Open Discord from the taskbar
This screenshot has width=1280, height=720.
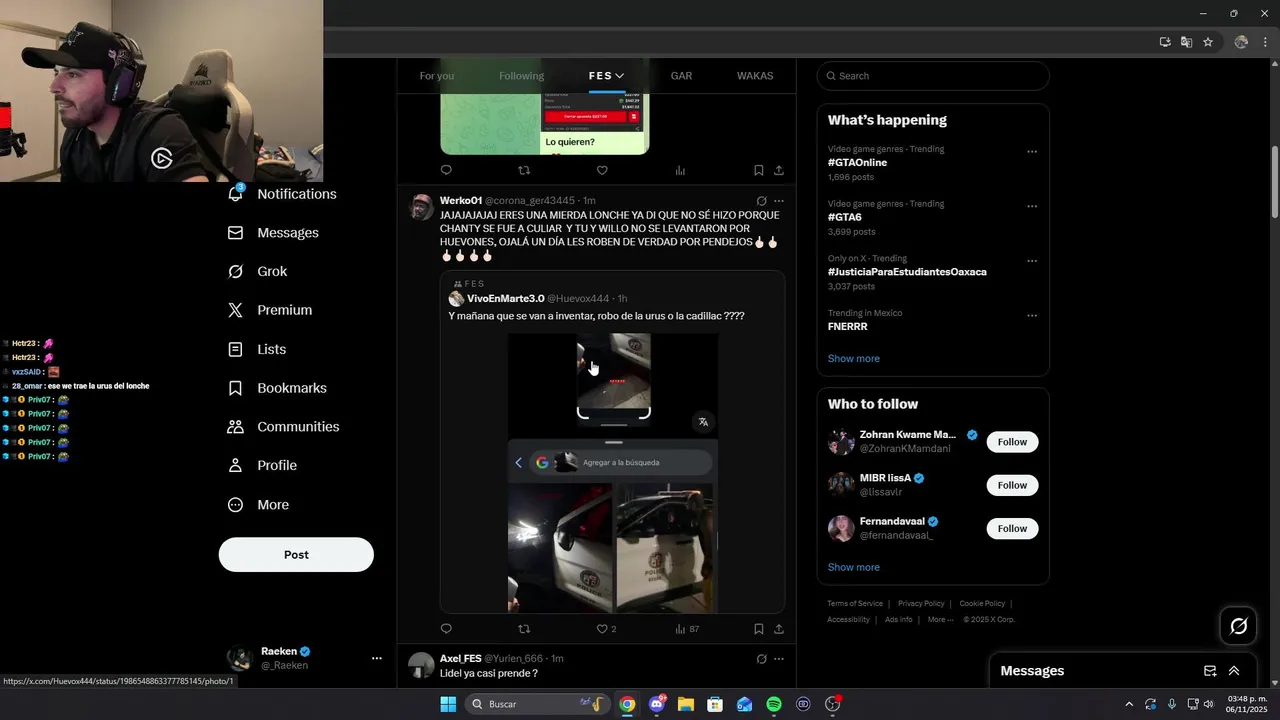[657, 704]
